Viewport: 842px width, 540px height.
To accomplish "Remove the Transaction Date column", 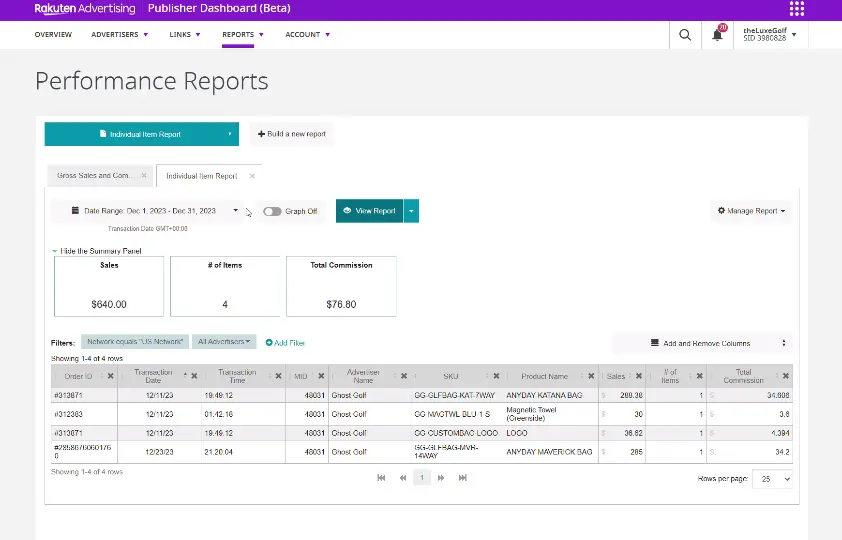I will pos(194,376).
